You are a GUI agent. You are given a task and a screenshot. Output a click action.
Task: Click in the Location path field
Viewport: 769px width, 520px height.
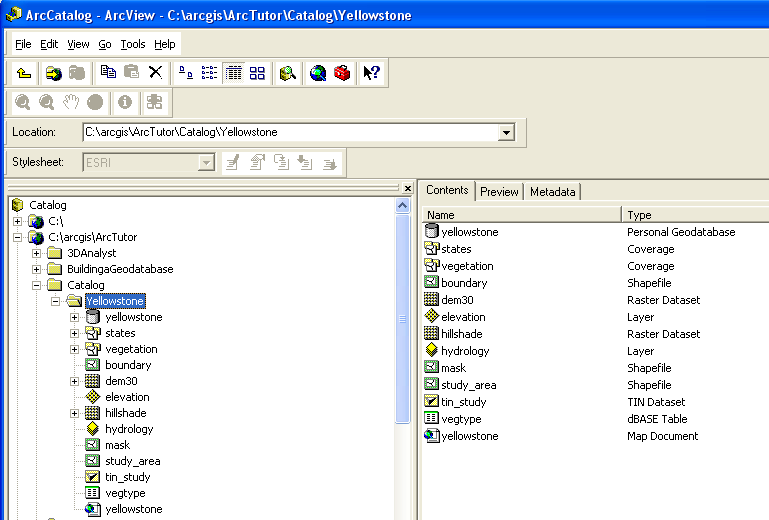[291, 132]
